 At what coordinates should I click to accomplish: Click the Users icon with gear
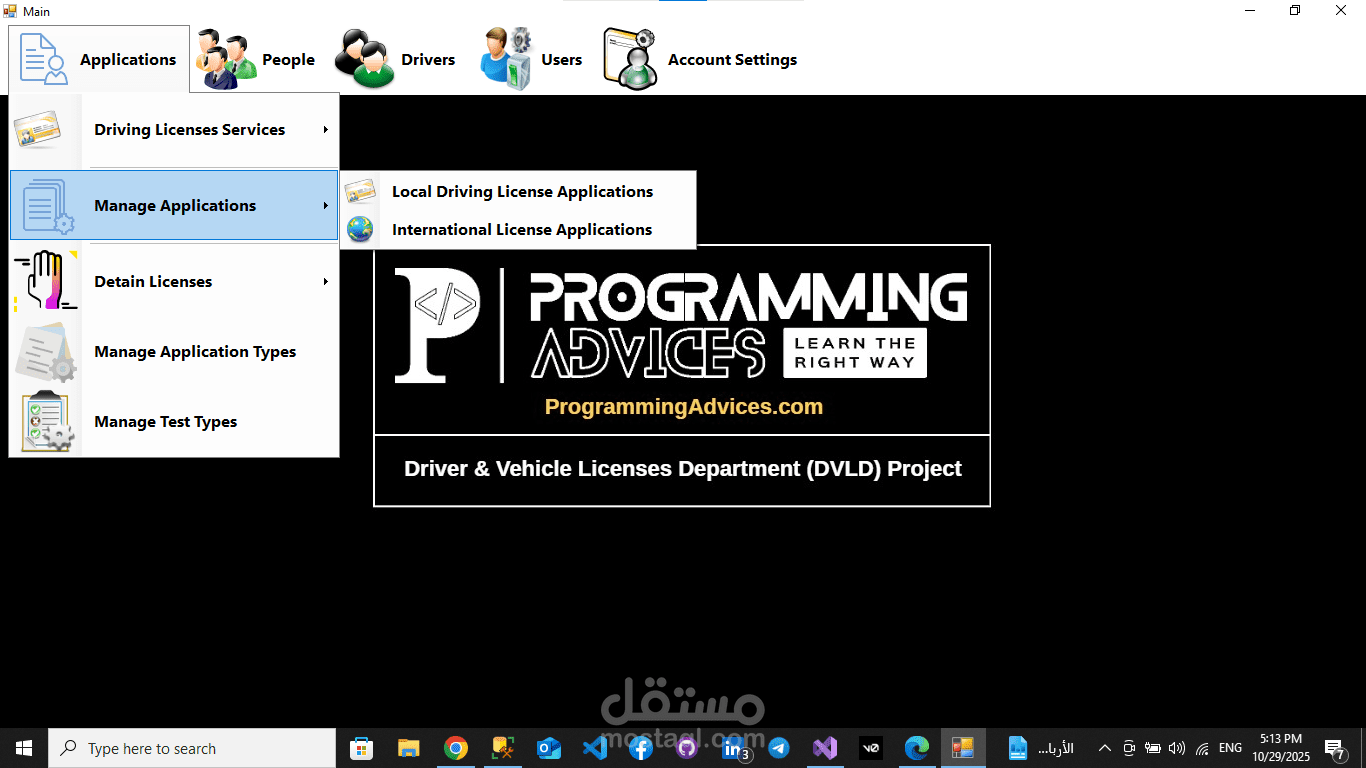506,60
